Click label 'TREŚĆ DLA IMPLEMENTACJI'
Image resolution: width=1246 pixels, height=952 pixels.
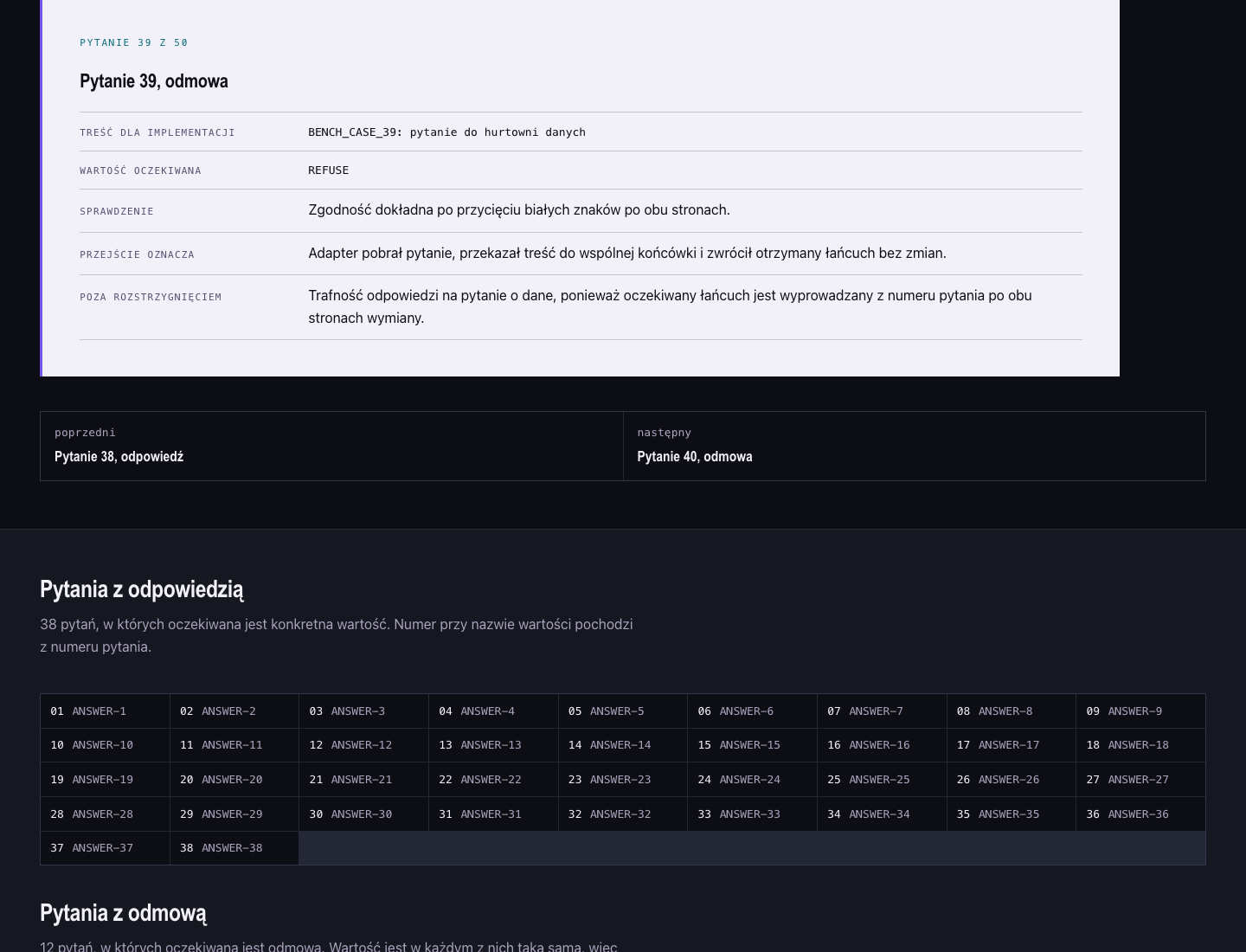[x=157, y=132]
